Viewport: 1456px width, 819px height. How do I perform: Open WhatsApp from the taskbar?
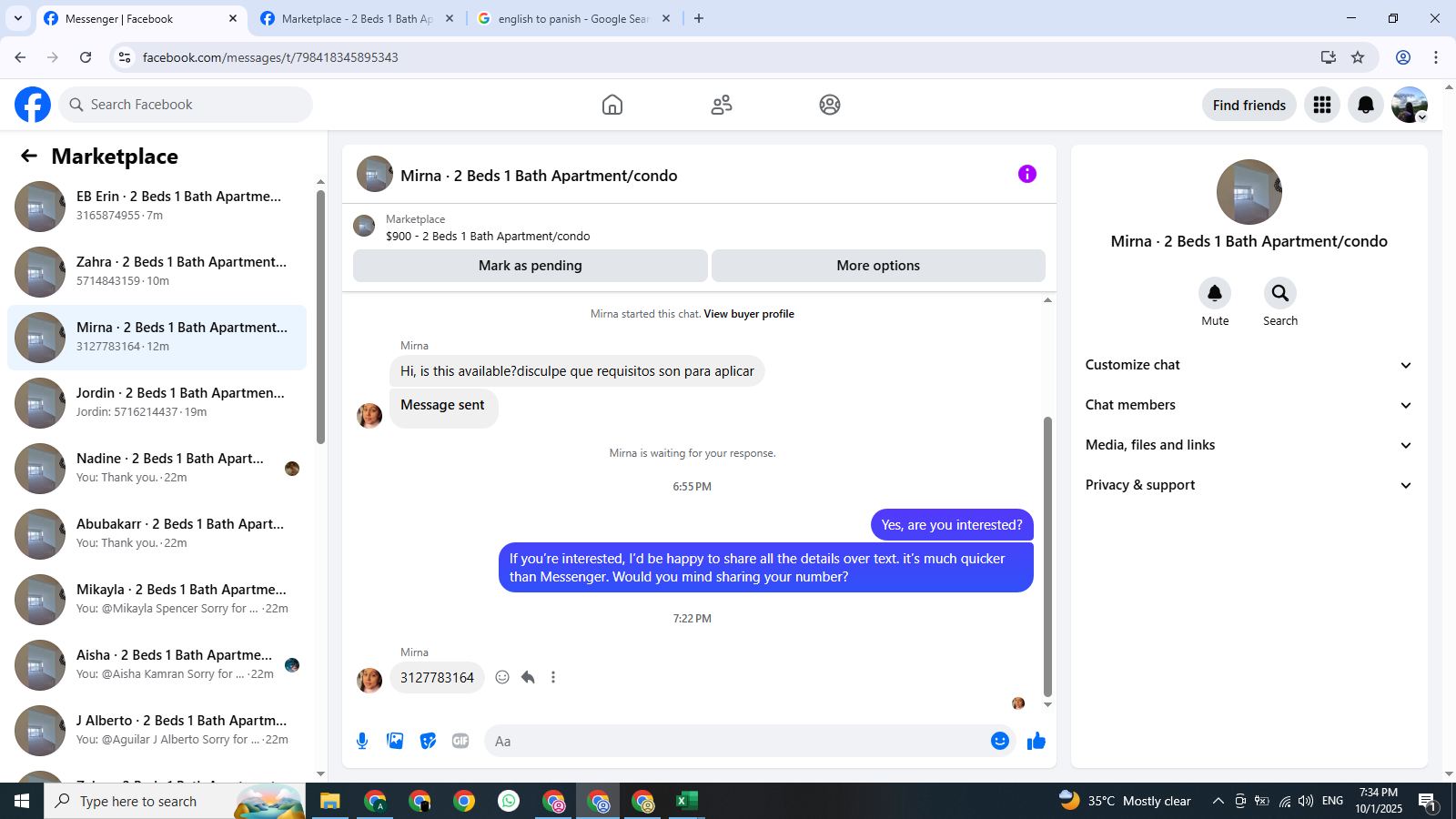[x=509, y=801]
